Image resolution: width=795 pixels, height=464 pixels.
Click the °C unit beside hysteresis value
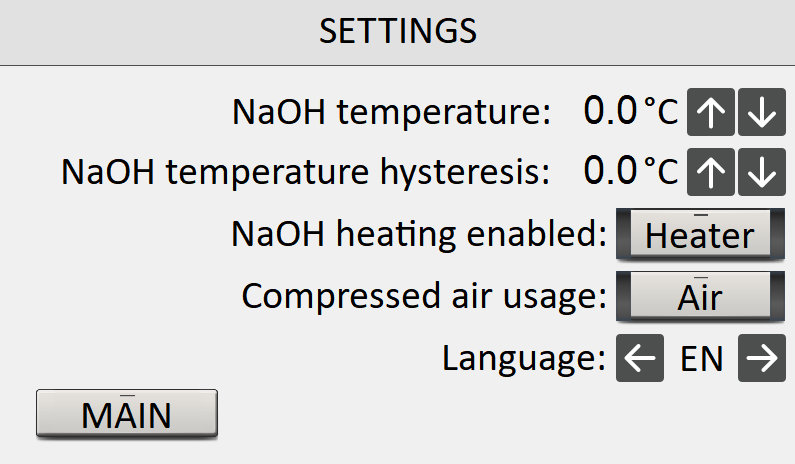coord(660,172)
